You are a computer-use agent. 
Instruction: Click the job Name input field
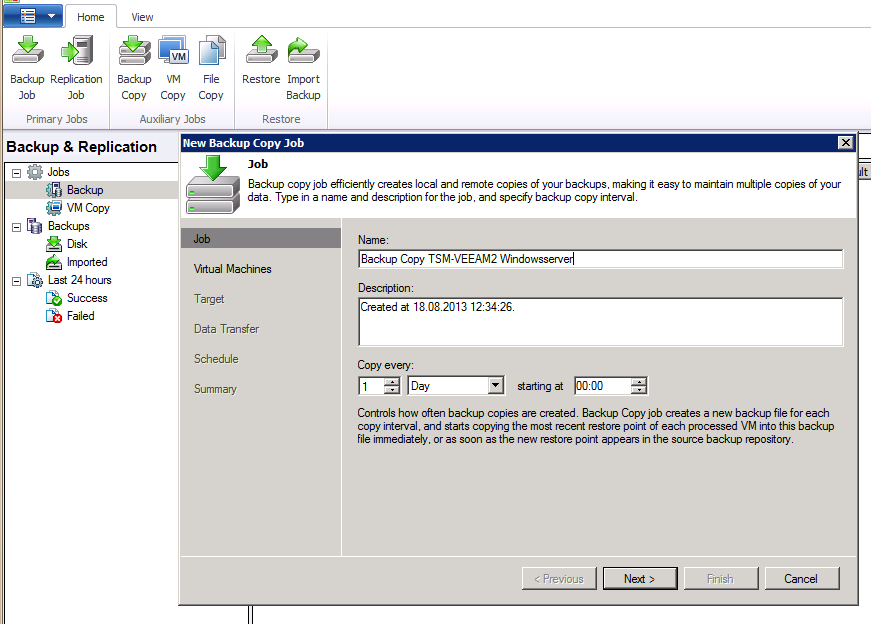(x=600, y=259)
